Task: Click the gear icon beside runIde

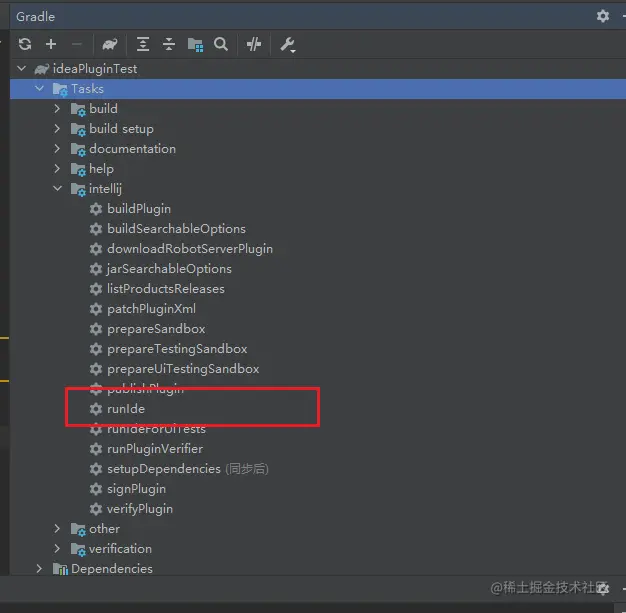Action: click(x=96, y=409)
